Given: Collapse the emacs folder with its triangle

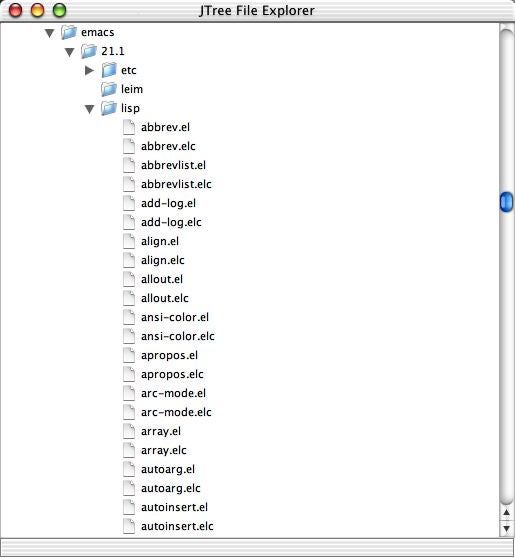Looking at the screenshot, I should (x=49, y=33).
